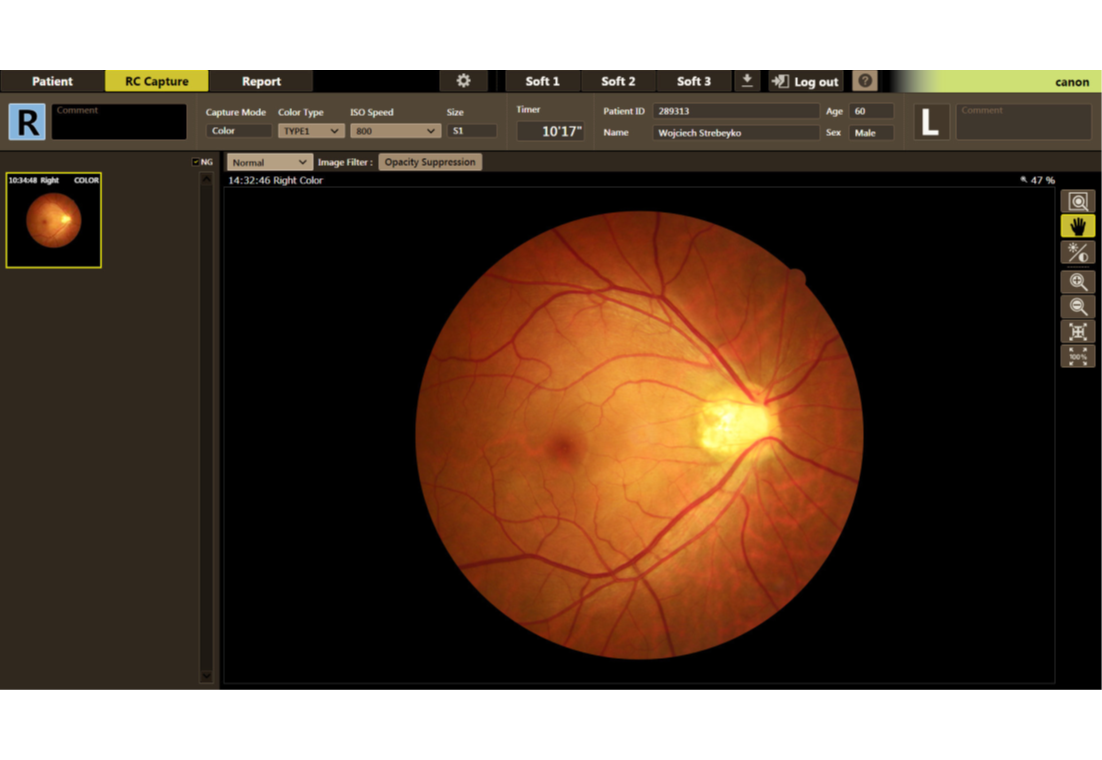
Task: Activate the hand pan tool
Action: (1077, 226)
